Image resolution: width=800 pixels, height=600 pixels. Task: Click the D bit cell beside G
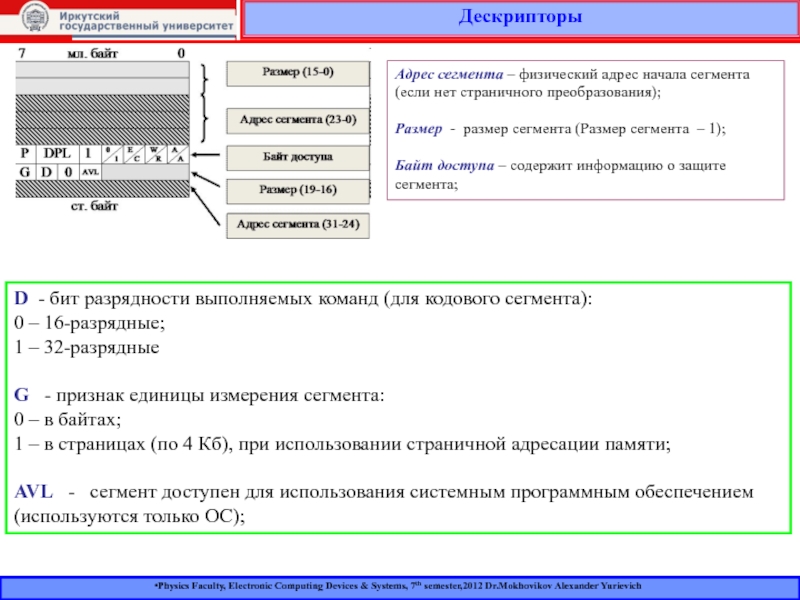point(44,172)
